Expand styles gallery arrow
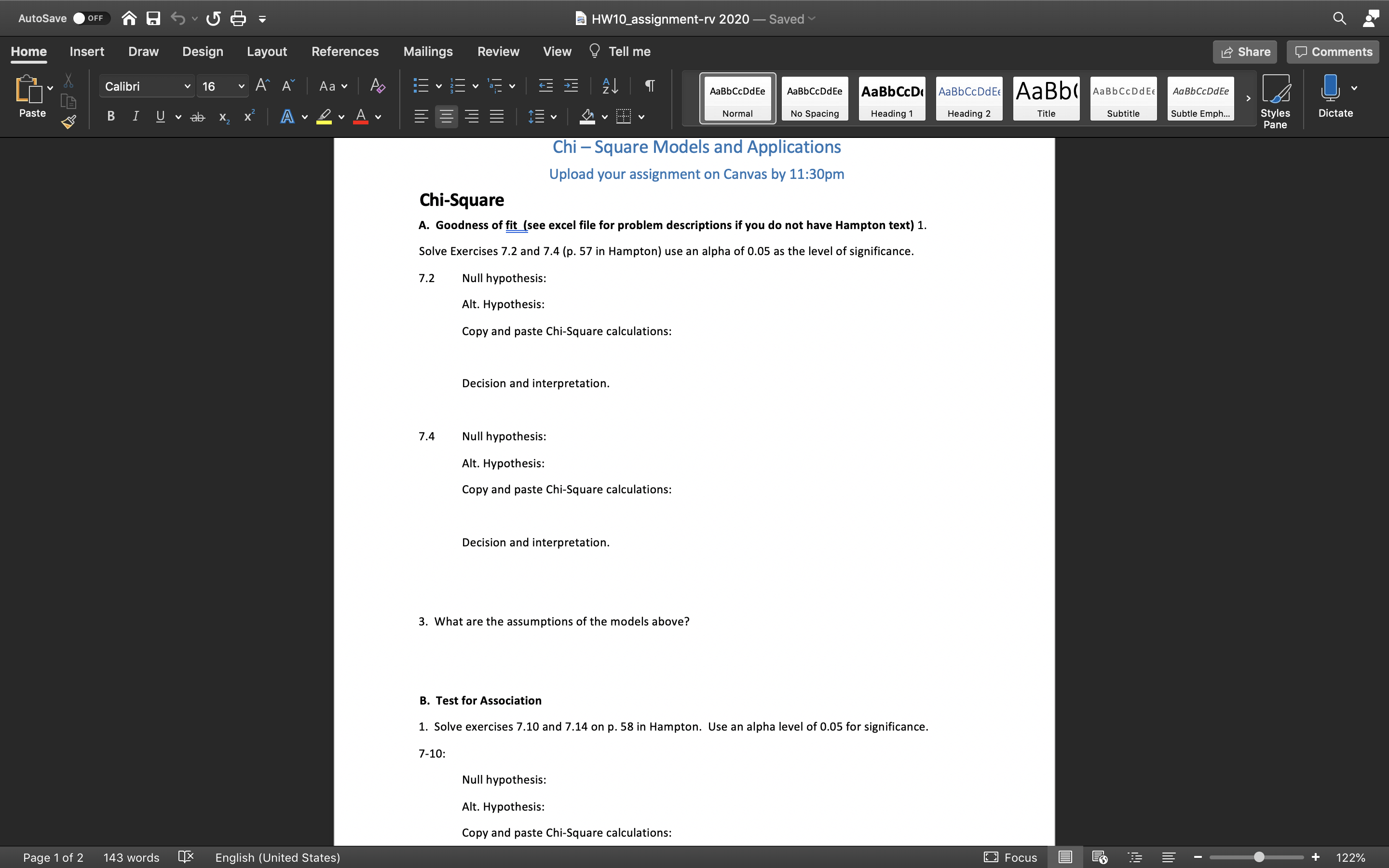 1248,98
